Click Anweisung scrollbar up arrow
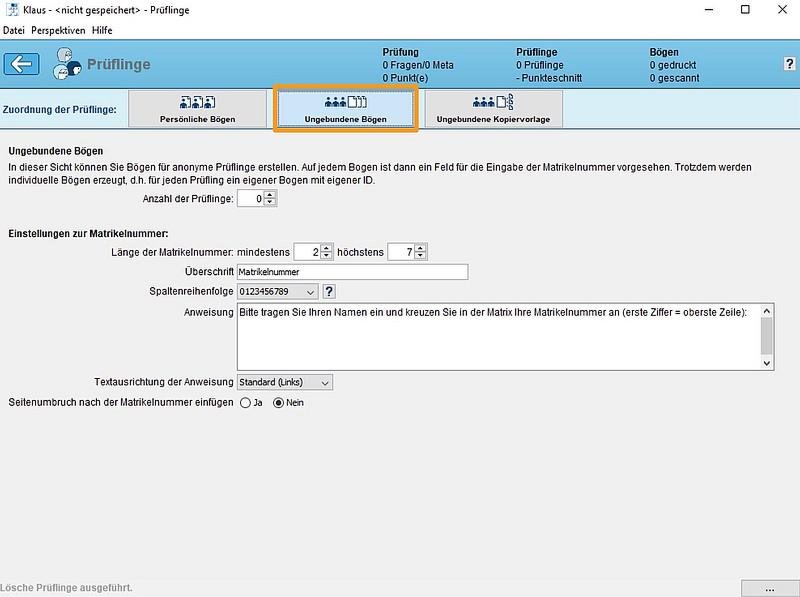The image size is (800, 597). click(766, 311)
